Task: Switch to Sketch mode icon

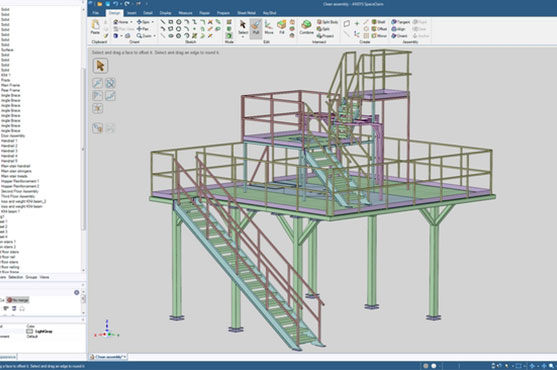Action: click(229, 22)
